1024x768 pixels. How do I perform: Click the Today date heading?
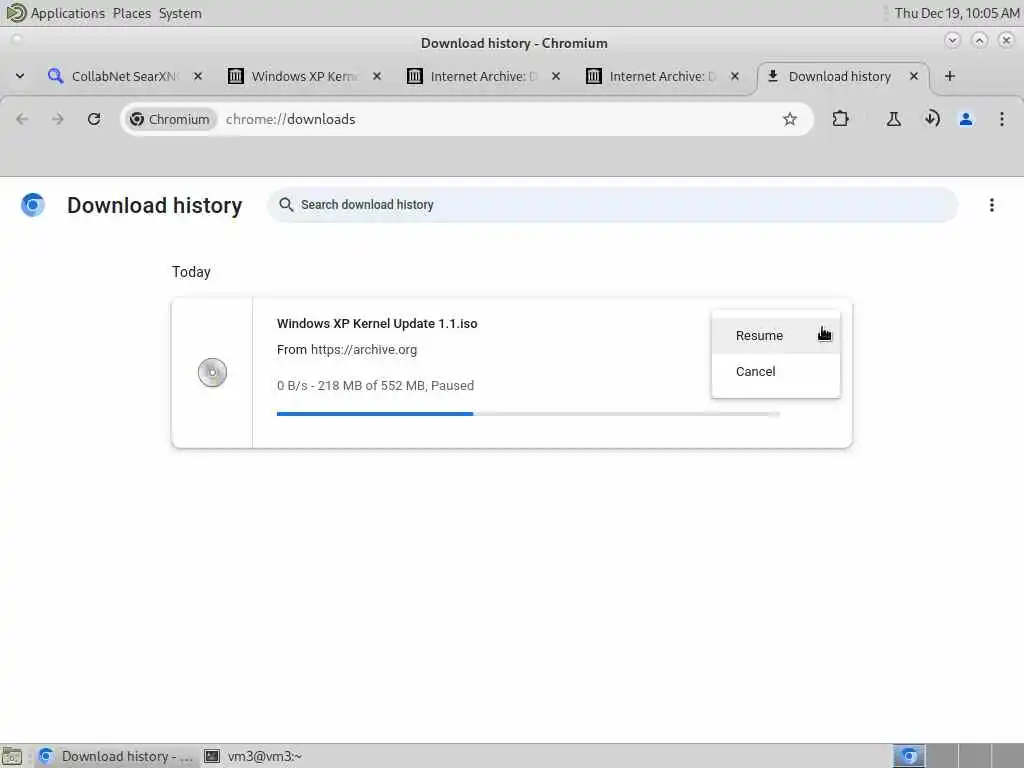pos(191,272)
